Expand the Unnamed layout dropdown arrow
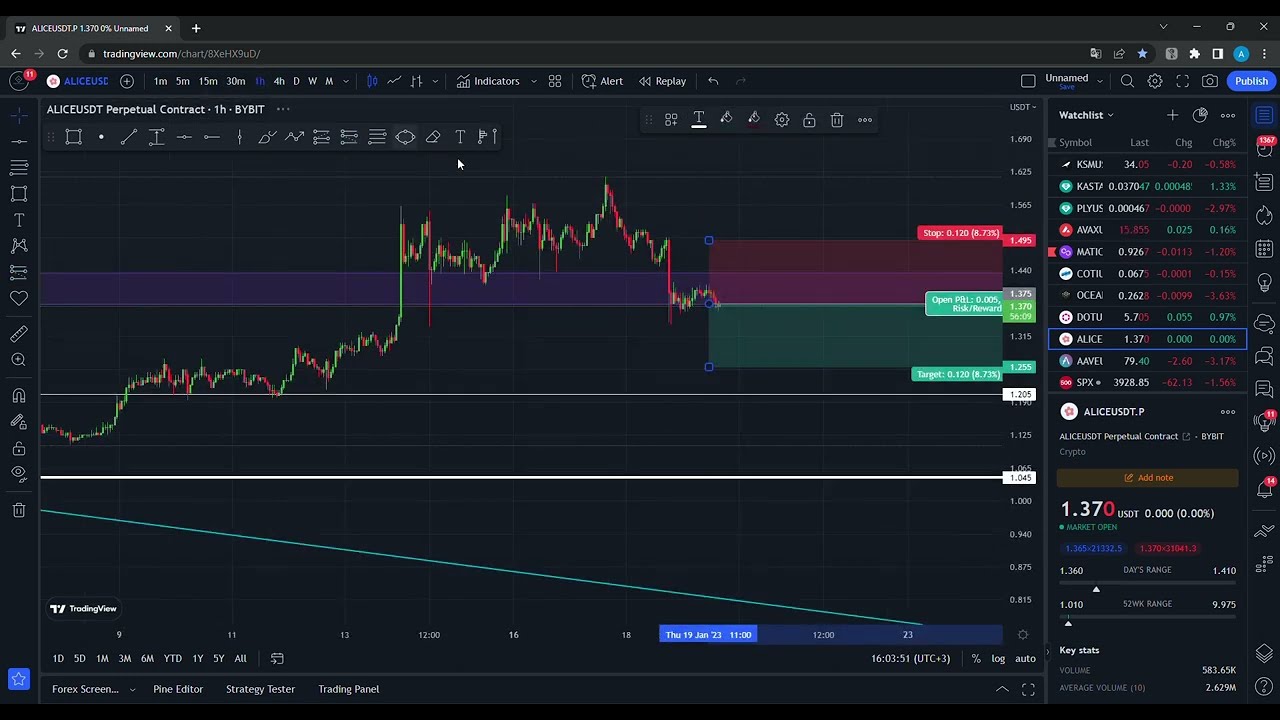This screenshot has width=1280, height=720. click(x=1100, y=81)
